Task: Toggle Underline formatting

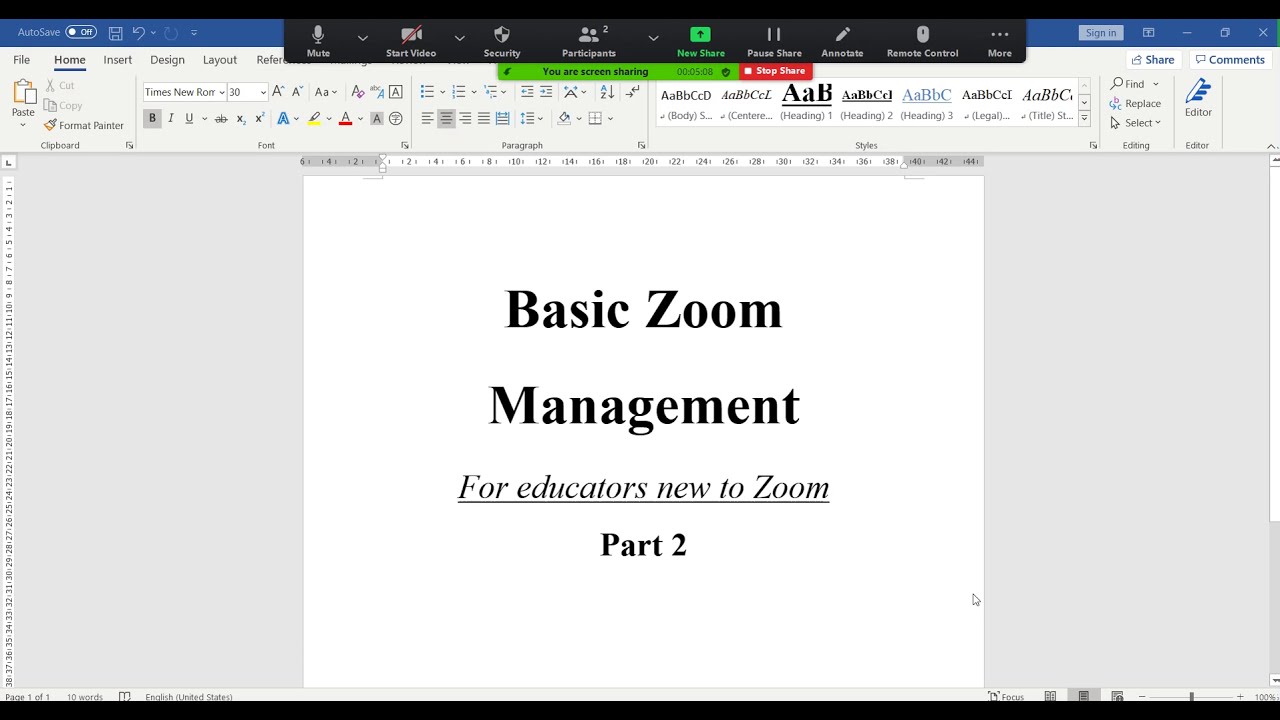Action: (188, 118)
